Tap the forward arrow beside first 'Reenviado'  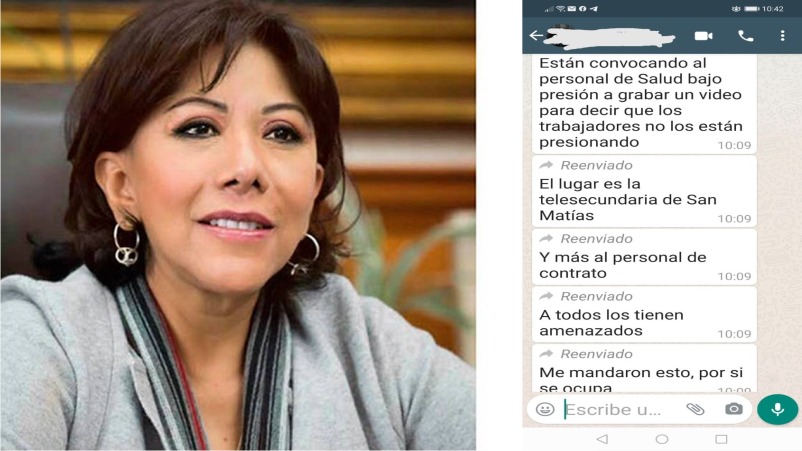pyautogui.click(x=546, y=165)
